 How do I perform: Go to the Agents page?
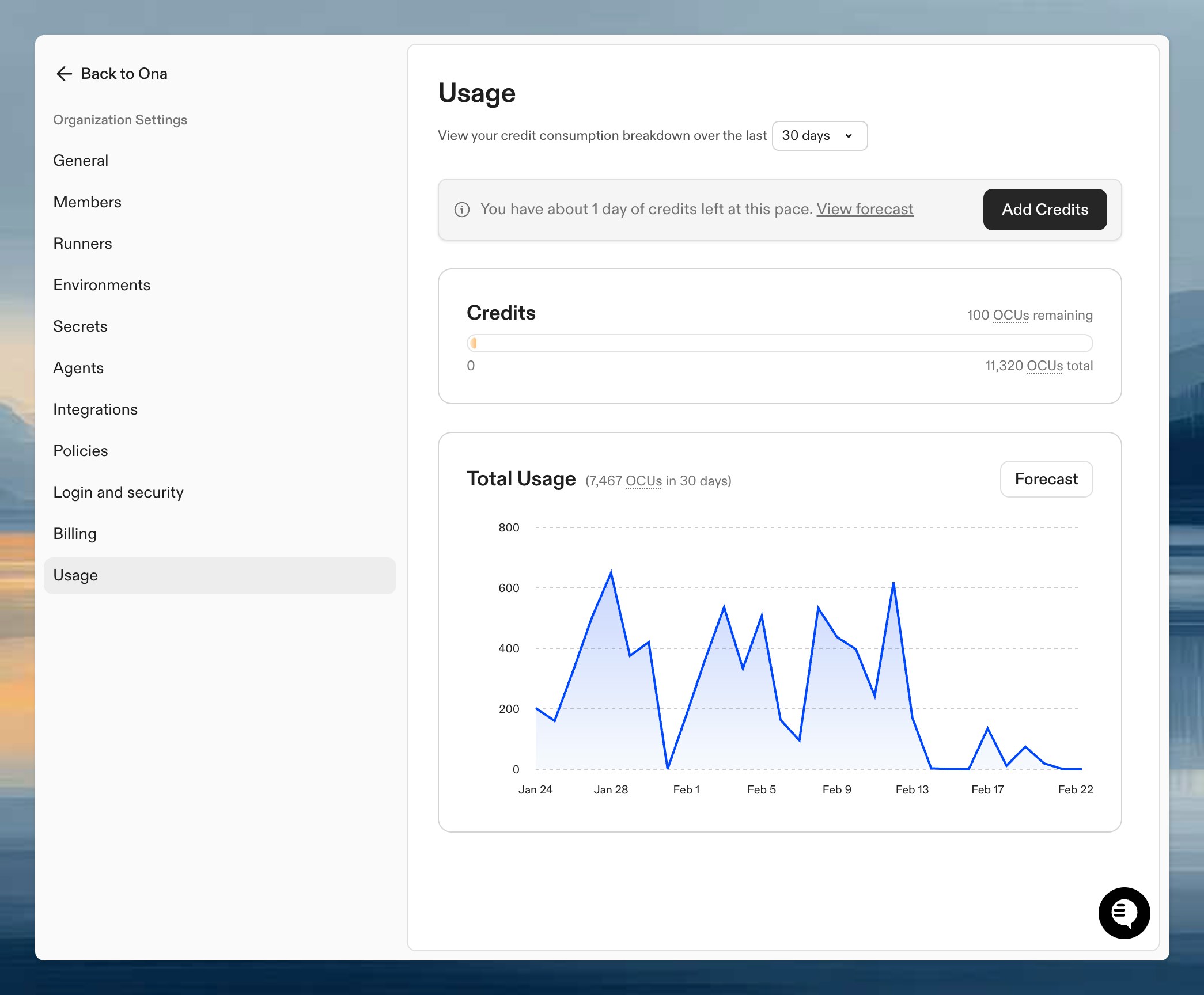(x=78, y=367)
